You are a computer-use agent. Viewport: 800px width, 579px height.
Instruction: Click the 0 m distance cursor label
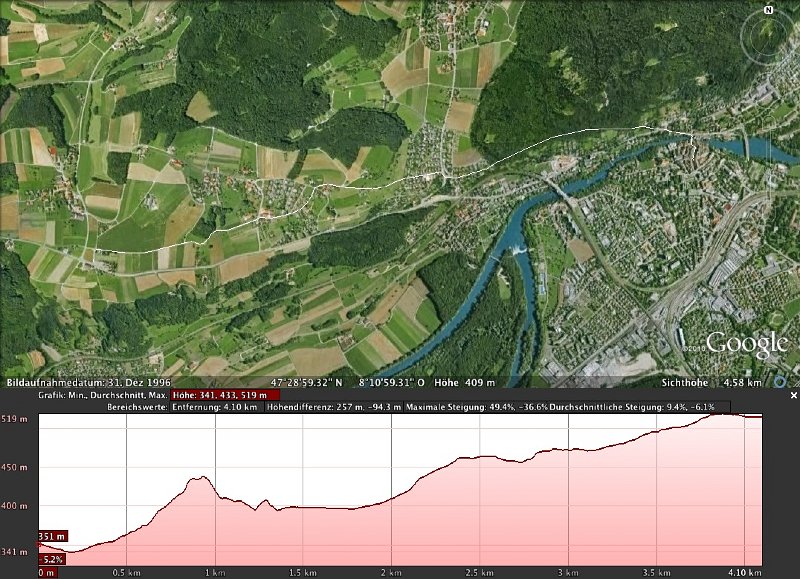pyautogui.click(x=46, y=573)
